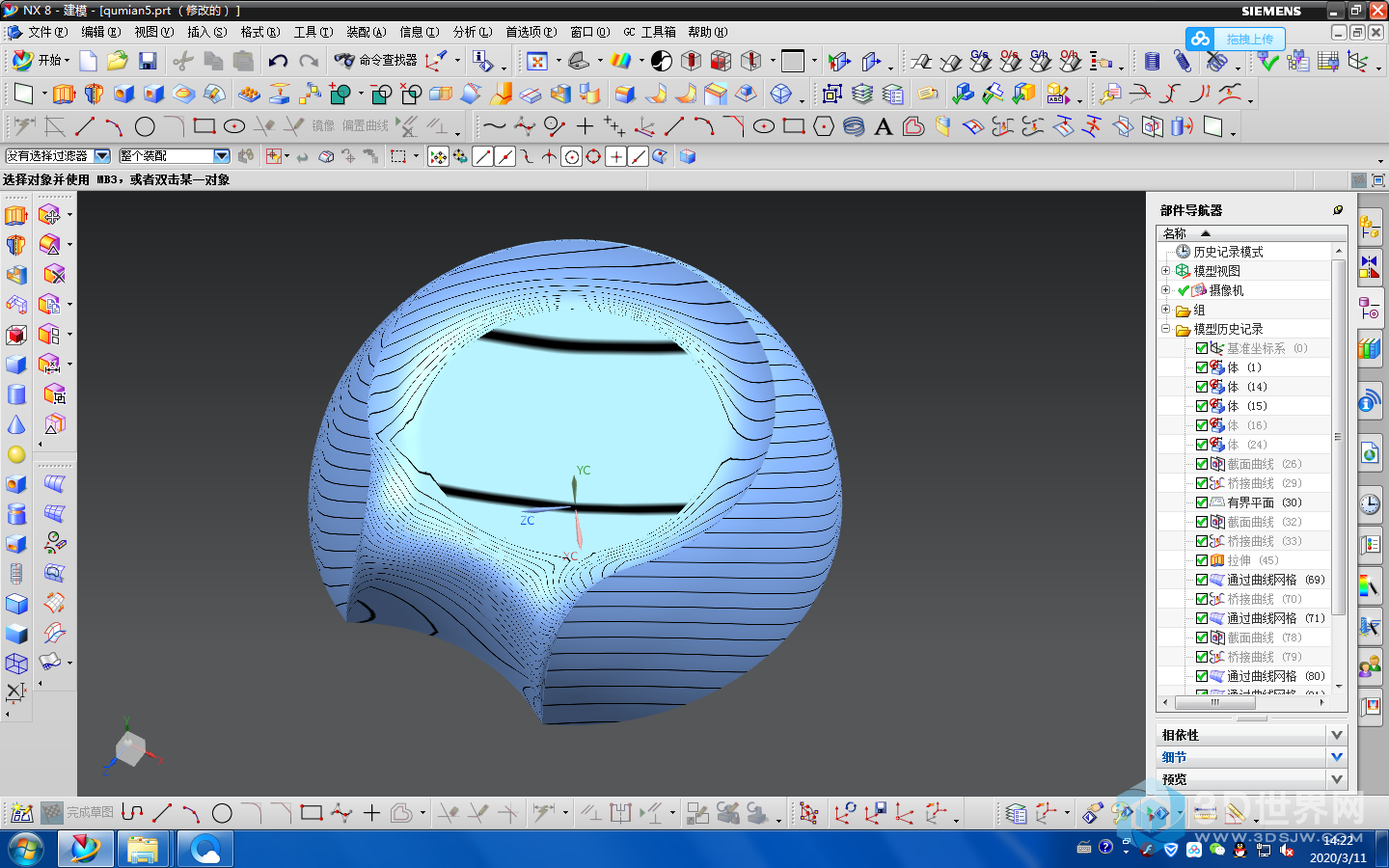Open the 文件(F) menu
The width and height of the screenshot is (1389, 868).
[47, 32]
